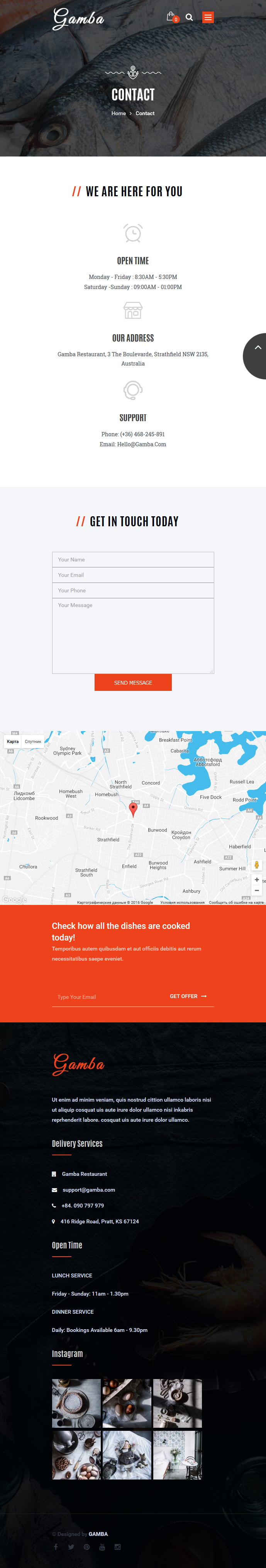Open the orange hamburger menu
266x1568 pixels.
pyautogui.click(x=208, y=17)
